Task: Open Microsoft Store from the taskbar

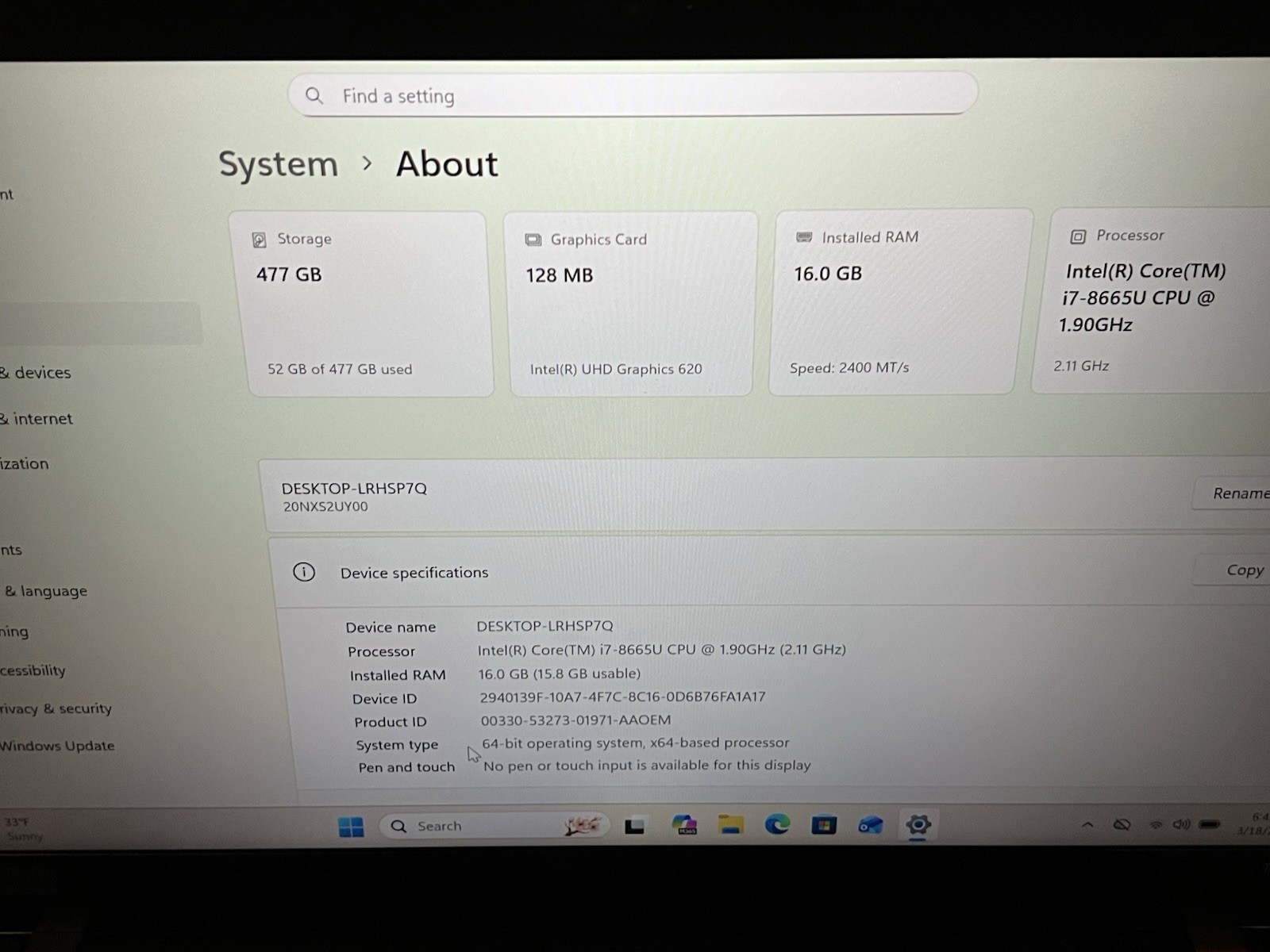Action: click(x=824, y=825)
